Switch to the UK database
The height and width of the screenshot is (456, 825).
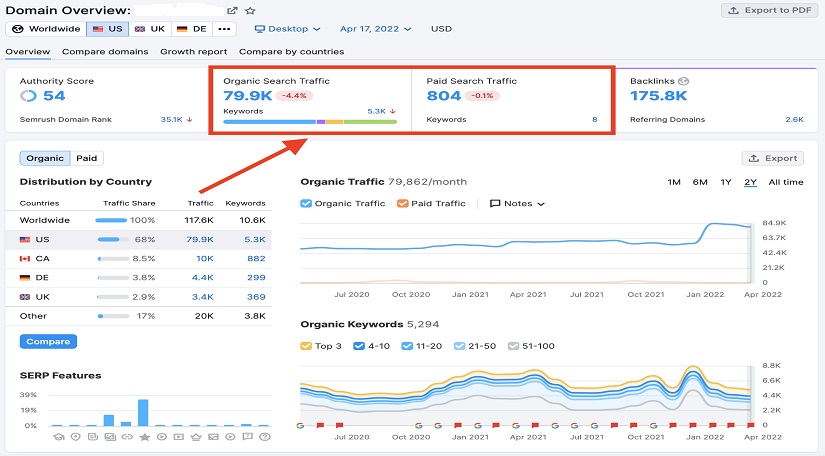(x=150, y=29)
